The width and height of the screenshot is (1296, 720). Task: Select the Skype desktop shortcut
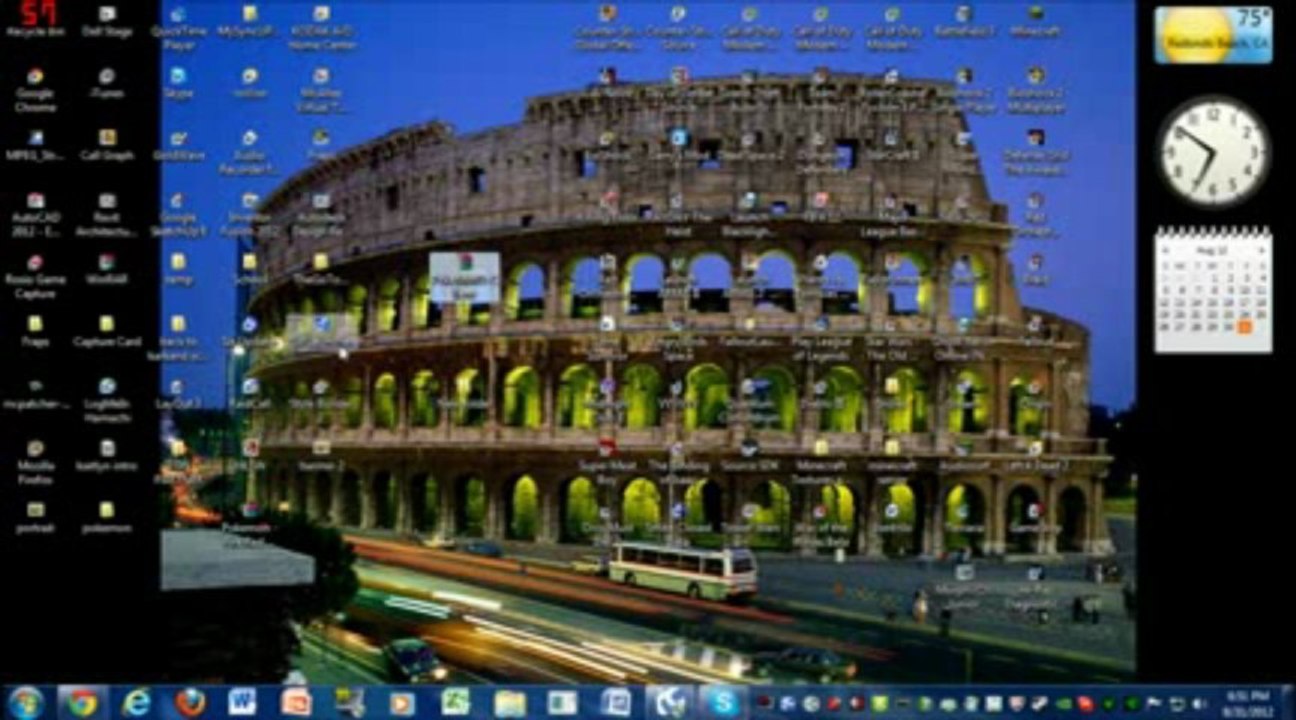point(178,83)
